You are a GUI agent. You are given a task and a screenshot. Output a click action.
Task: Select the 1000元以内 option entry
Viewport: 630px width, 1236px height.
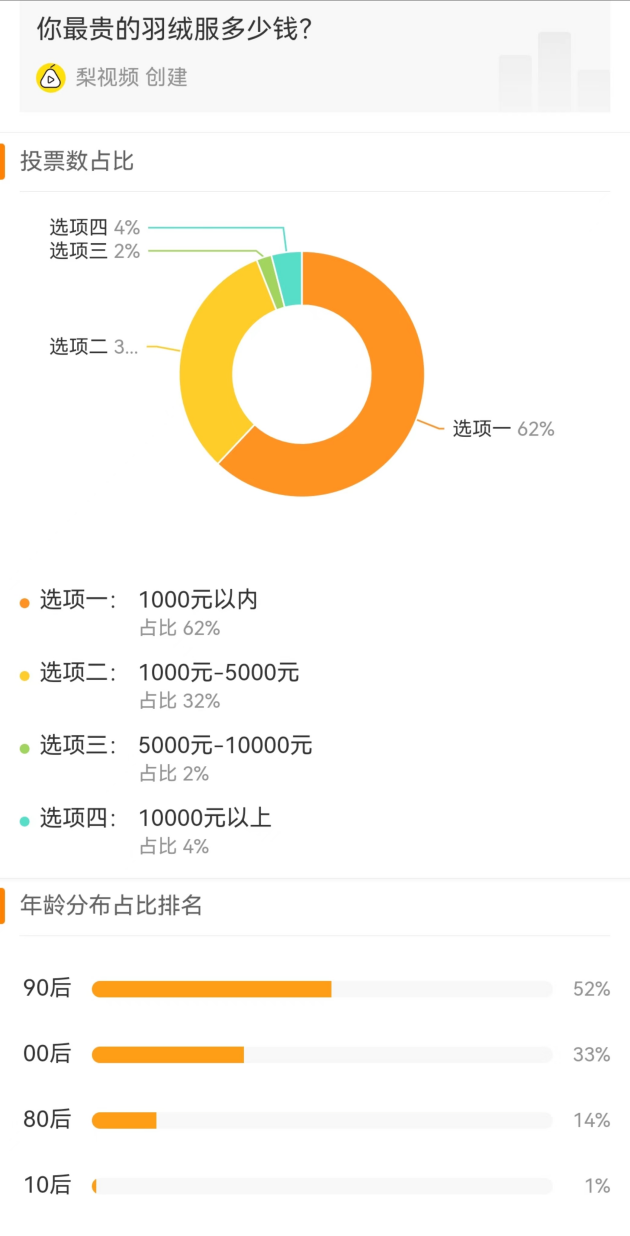point(198,600)
